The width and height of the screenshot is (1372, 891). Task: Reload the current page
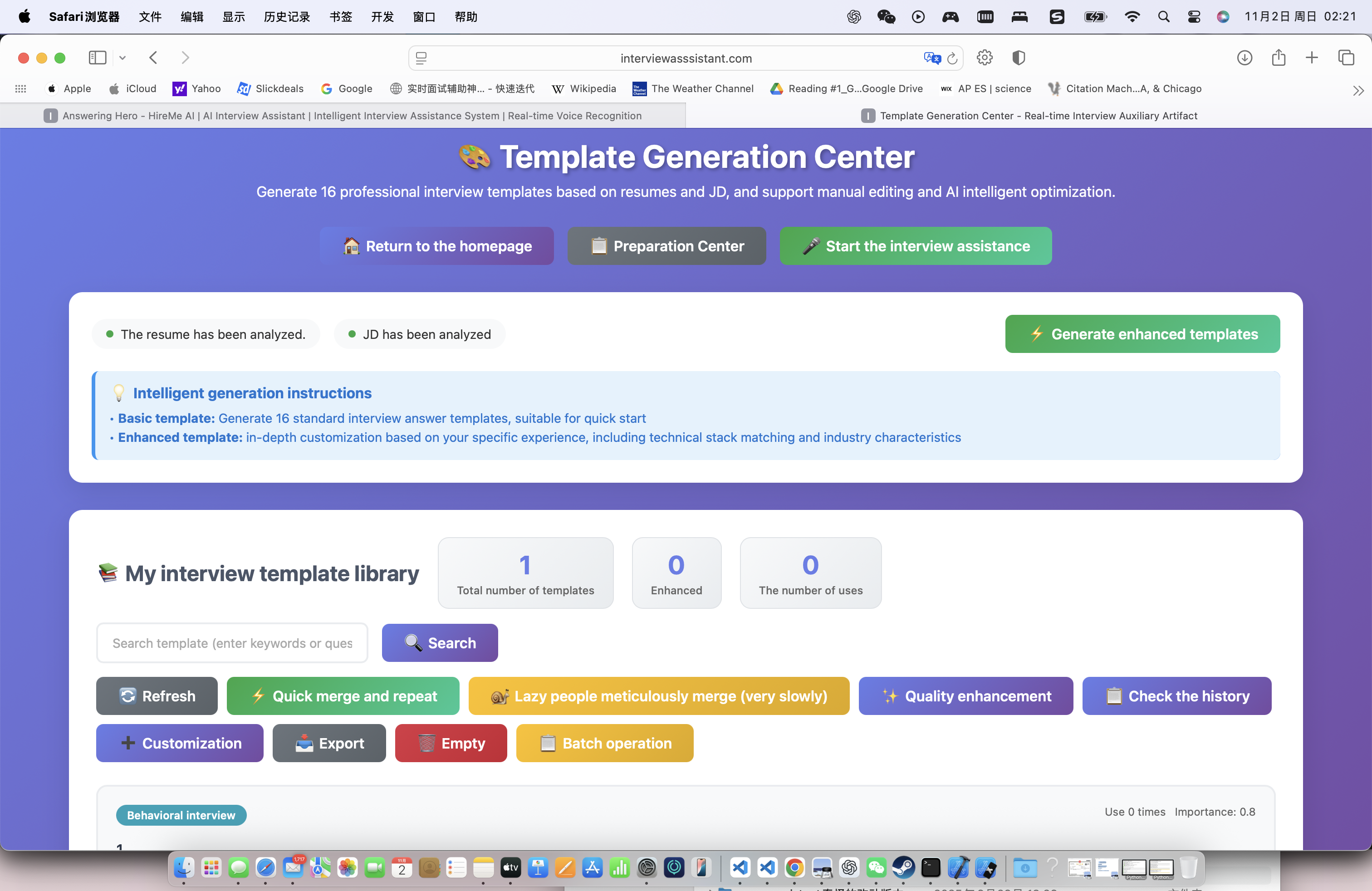pyautogui.click(x=952, y=58)
